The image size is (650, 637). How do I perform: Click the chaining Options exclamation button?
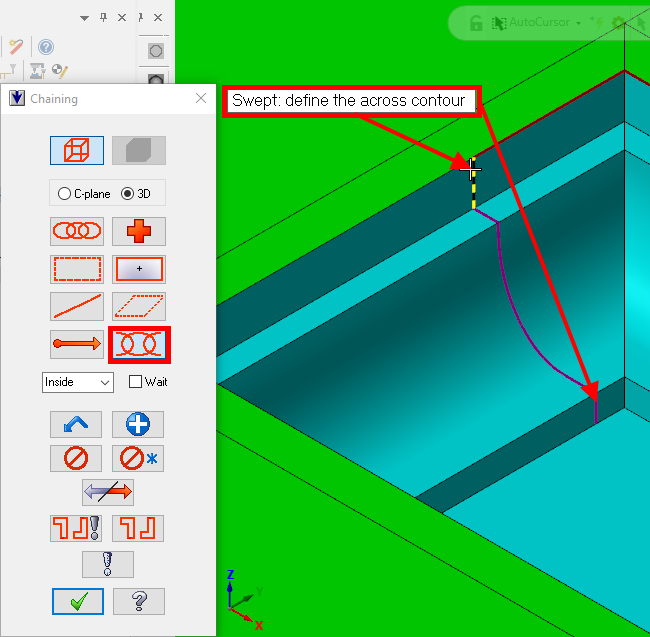pyautogui.click(x=108, y=564)
